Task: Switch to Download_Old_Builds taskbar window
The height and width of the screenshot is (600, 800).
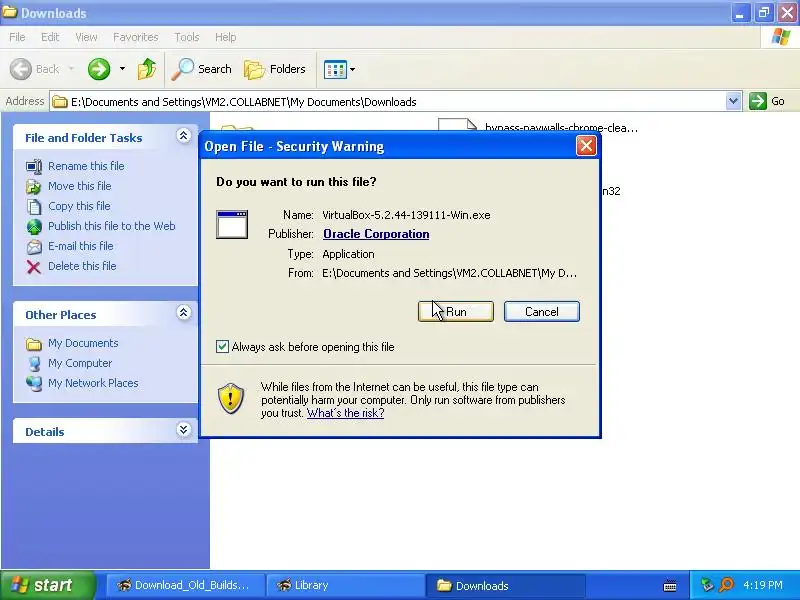Action: click(185, 585)
